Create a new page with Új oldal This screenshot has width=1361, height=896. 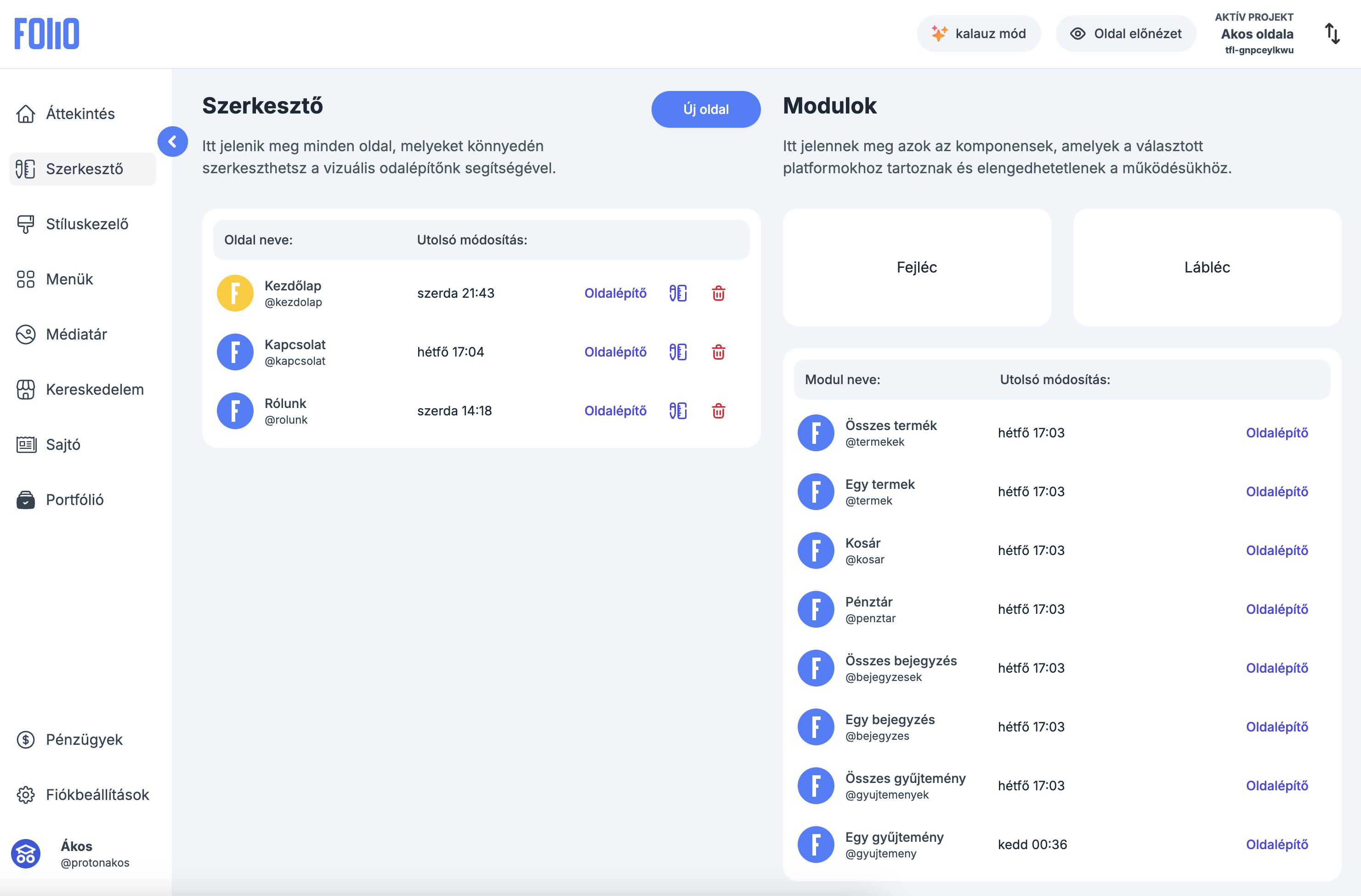pyautogui.click(x=705, y=109)
